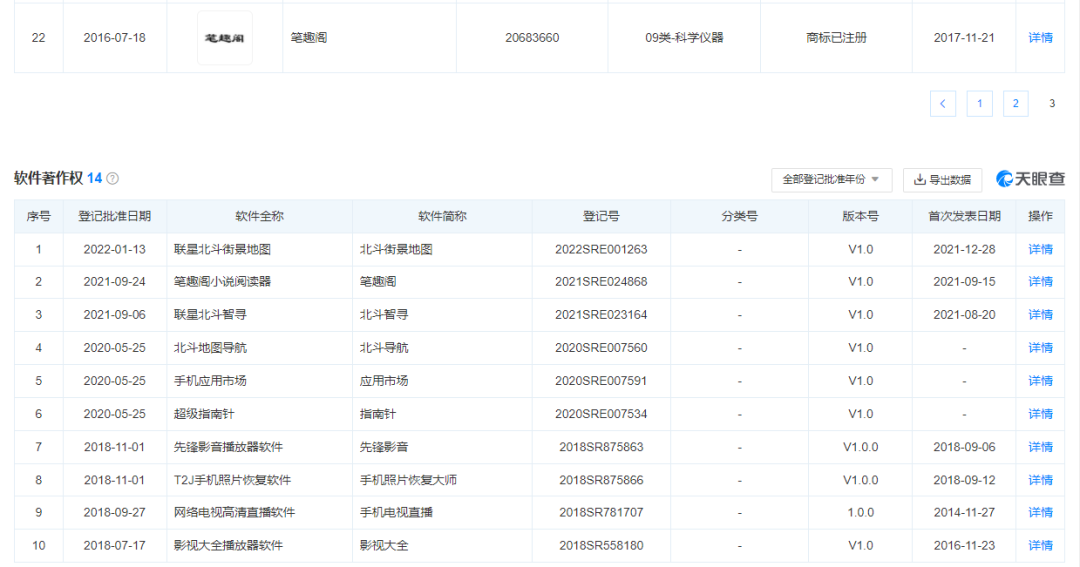Image resolution: width=1080 pixels, height=567 pixels.
Task: Click the 登记批准日期 column header
Action: point(114,216)
